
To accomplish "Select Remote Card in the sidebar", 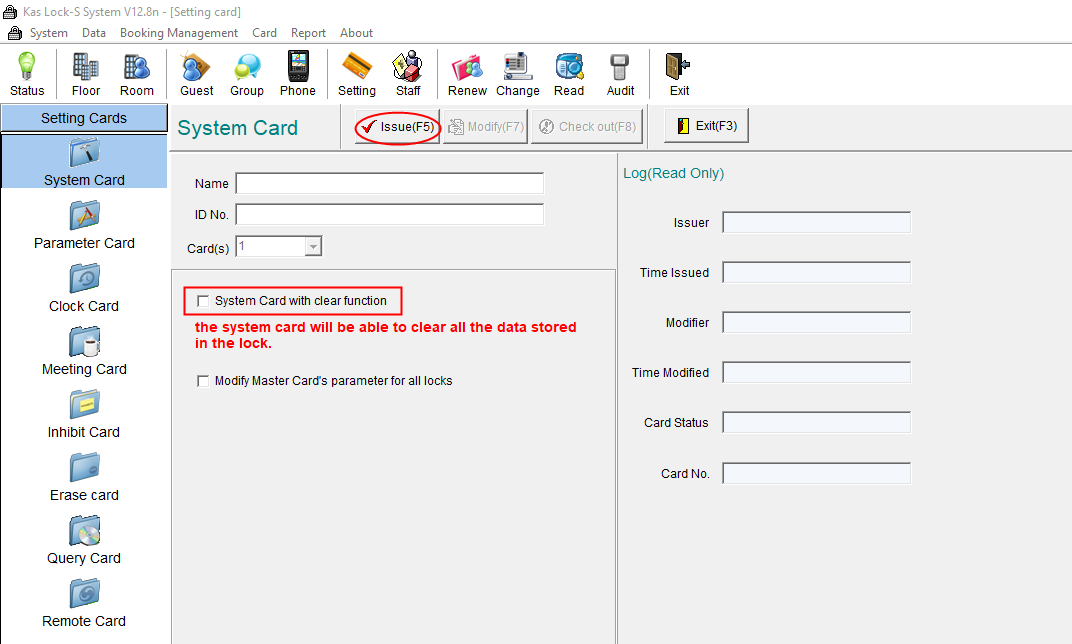I will click(x=84, y=602).
